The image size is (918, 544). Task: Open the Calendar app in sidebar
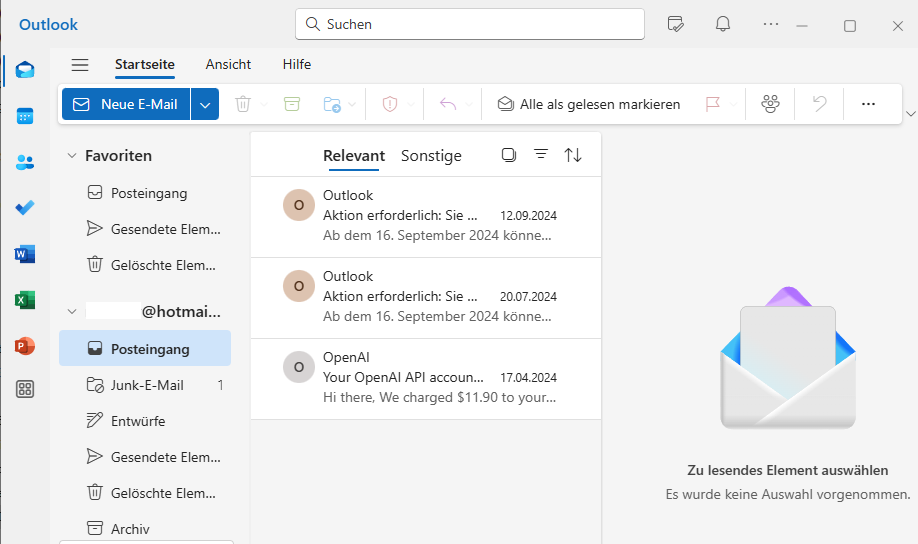click(25, 116)
